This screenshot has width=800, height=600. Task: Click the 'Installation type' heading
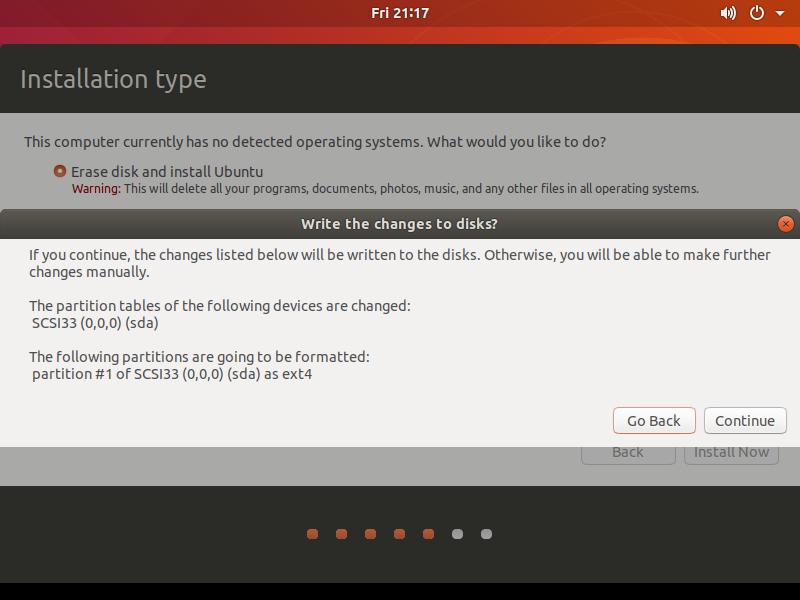[113, 80]
